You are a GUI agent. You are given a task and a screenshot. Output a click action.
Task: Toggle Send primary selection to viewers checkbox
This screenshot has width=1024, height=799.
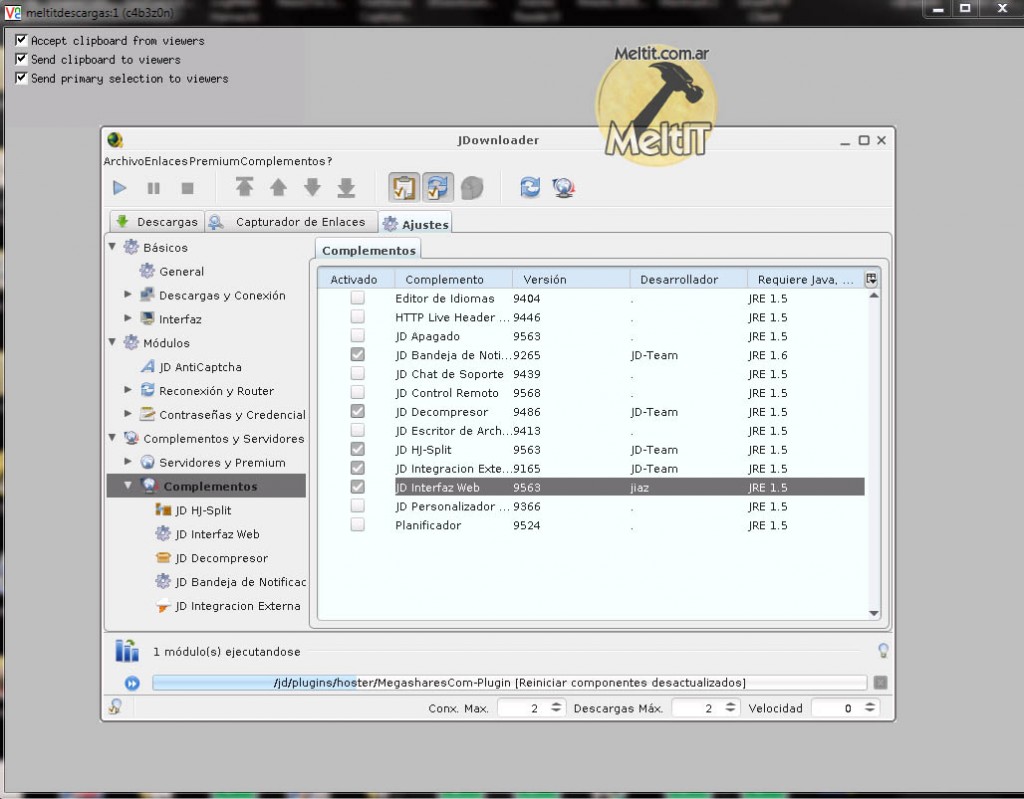[x=21, y=78]
